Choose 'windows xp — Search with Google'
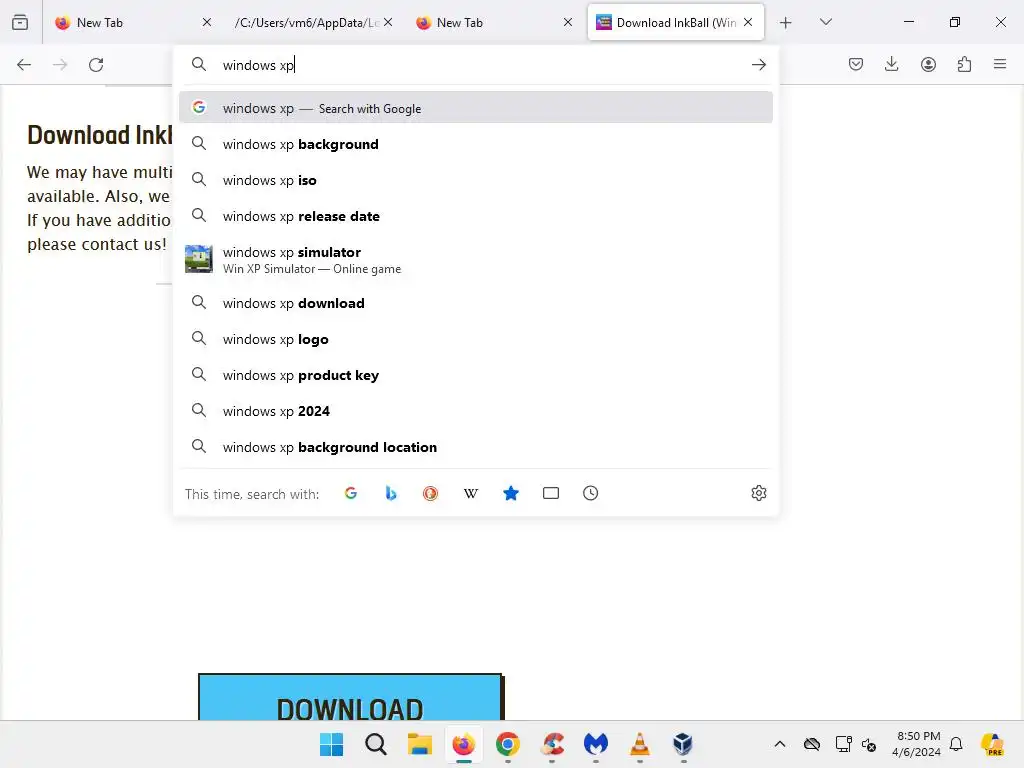Image resolution: width=1024 pixels, height=768 pixels. (x=475, y=108)
